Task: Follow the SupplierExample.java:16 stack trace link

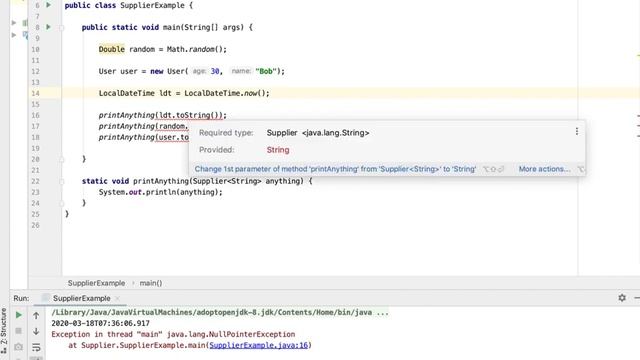Action: point(259,345)
